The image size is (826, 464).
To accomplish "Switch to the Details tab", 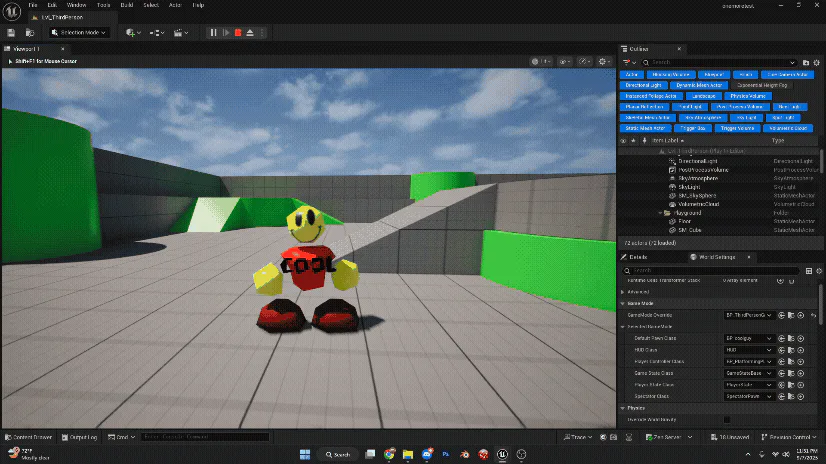I will click(x=638, y=257).
